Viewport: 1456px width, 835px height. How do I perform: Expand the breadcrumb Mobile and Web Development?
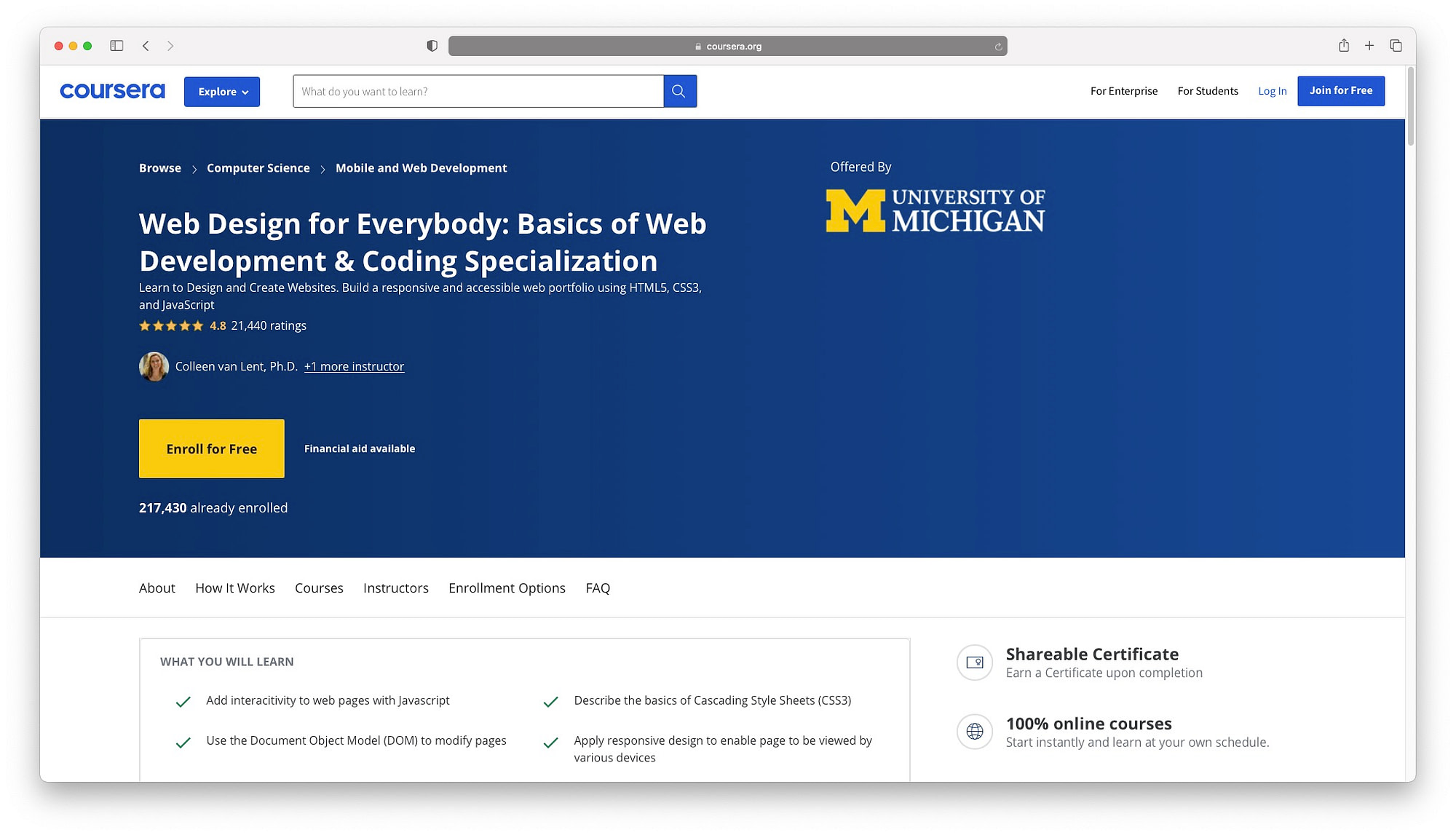(421, 167)
